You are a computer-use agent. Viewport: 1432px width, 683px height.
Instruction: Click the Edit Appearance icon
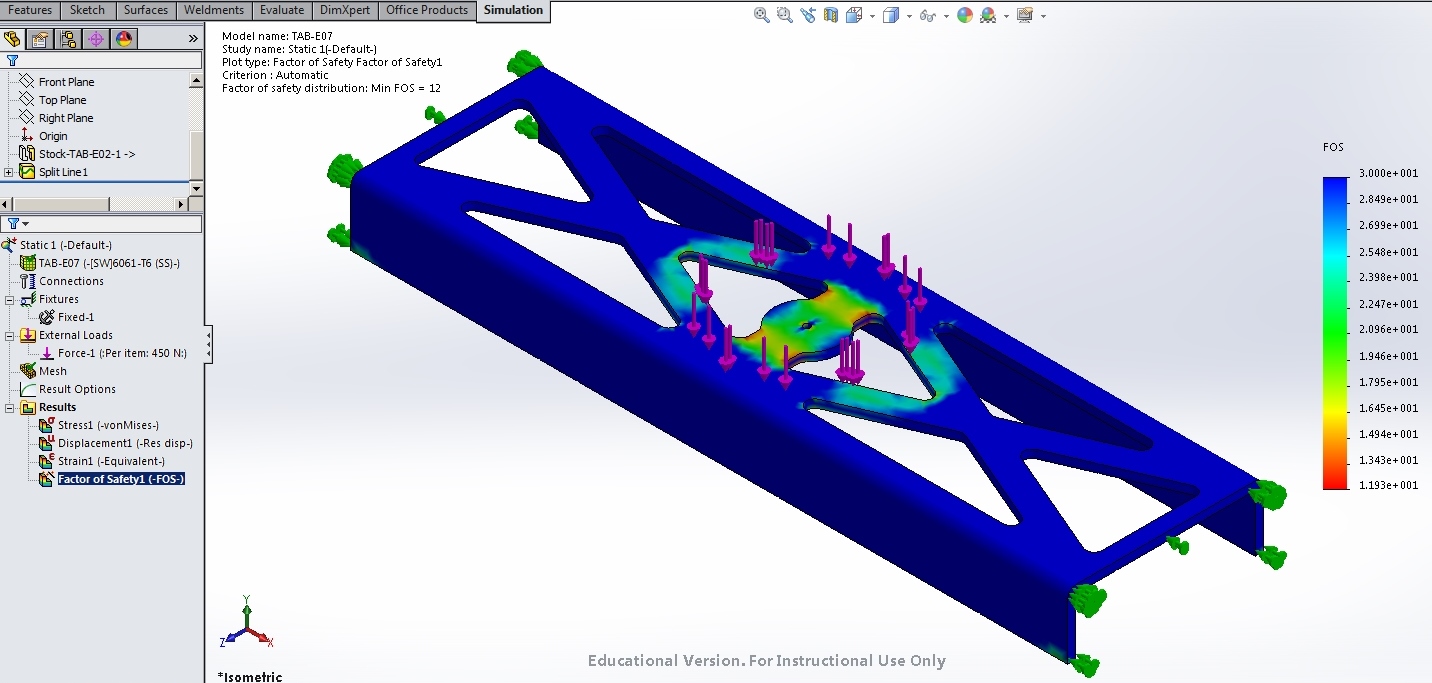(963, 15)
